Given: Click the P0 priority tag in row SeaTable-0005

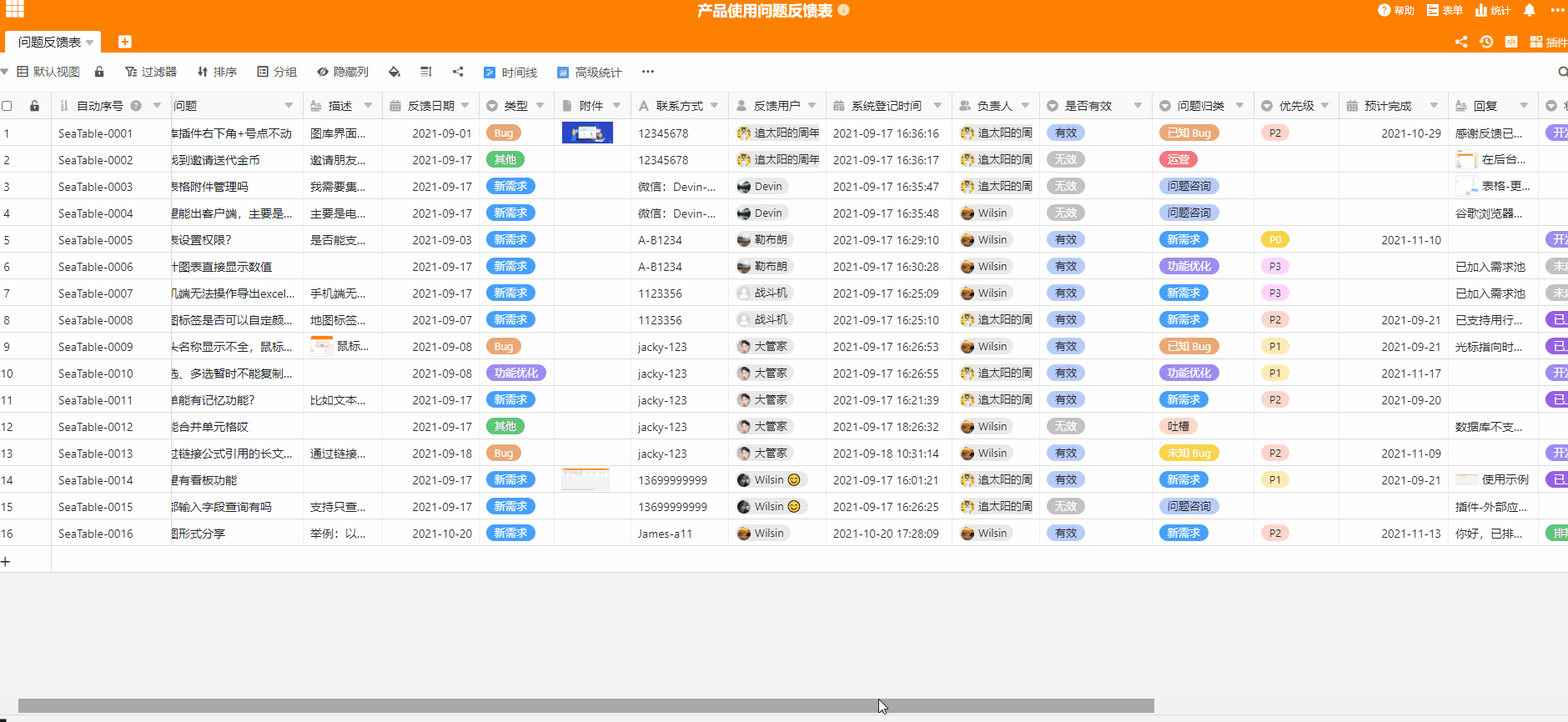Looking at the screenshot, I should pyautogui.click(x=1275, y=239).
